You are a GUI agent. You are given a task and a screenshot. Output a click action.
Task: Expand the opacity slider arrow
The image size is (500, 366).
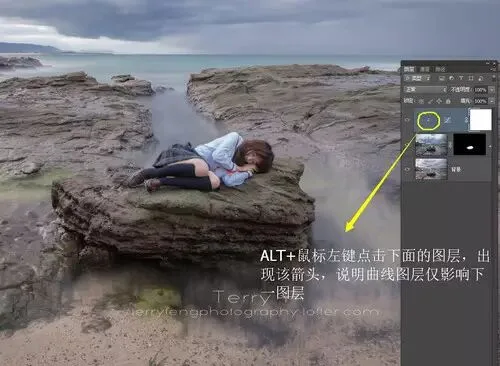[492, 90]
